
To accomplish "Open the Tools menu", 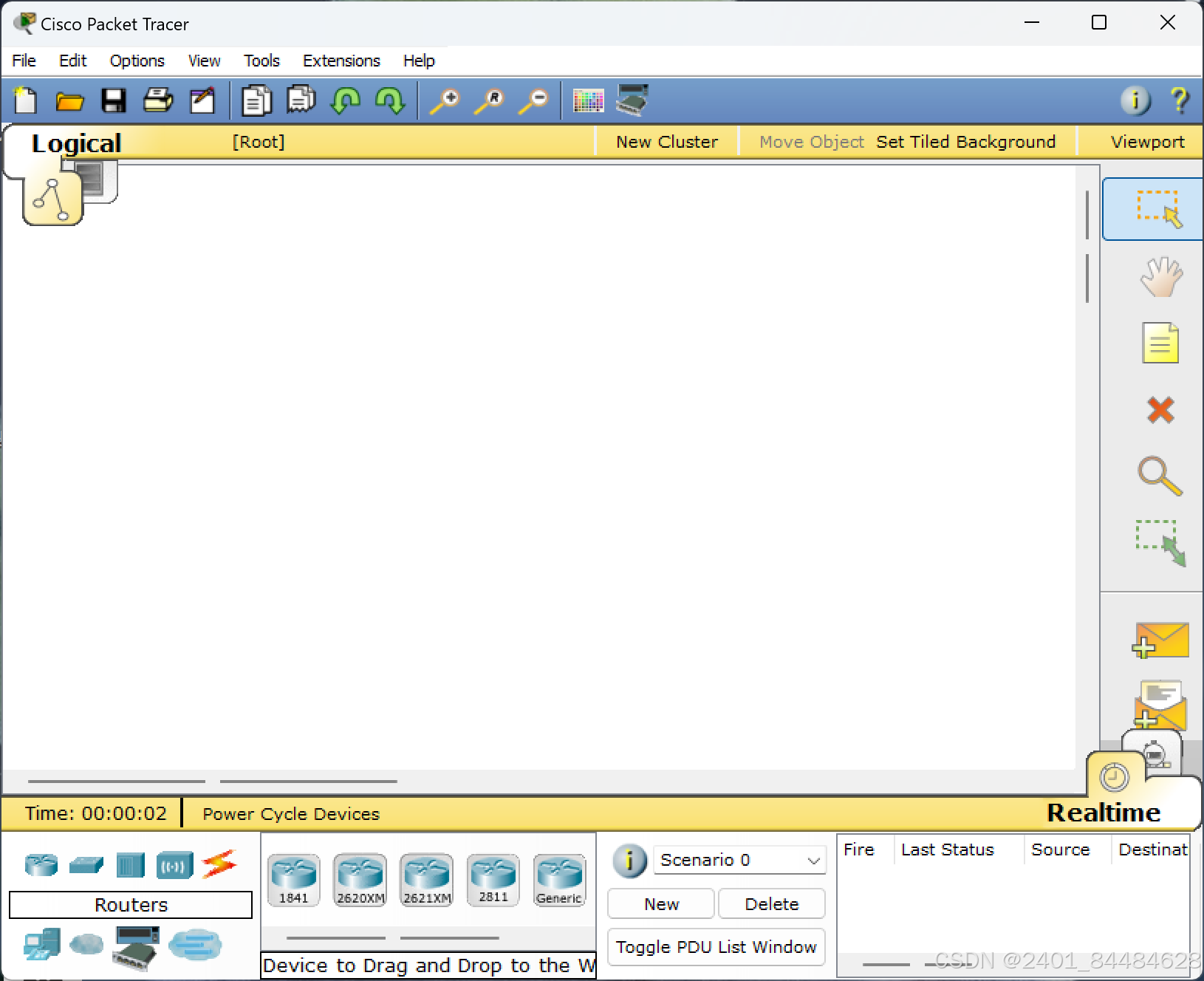I will click(261, 61).
